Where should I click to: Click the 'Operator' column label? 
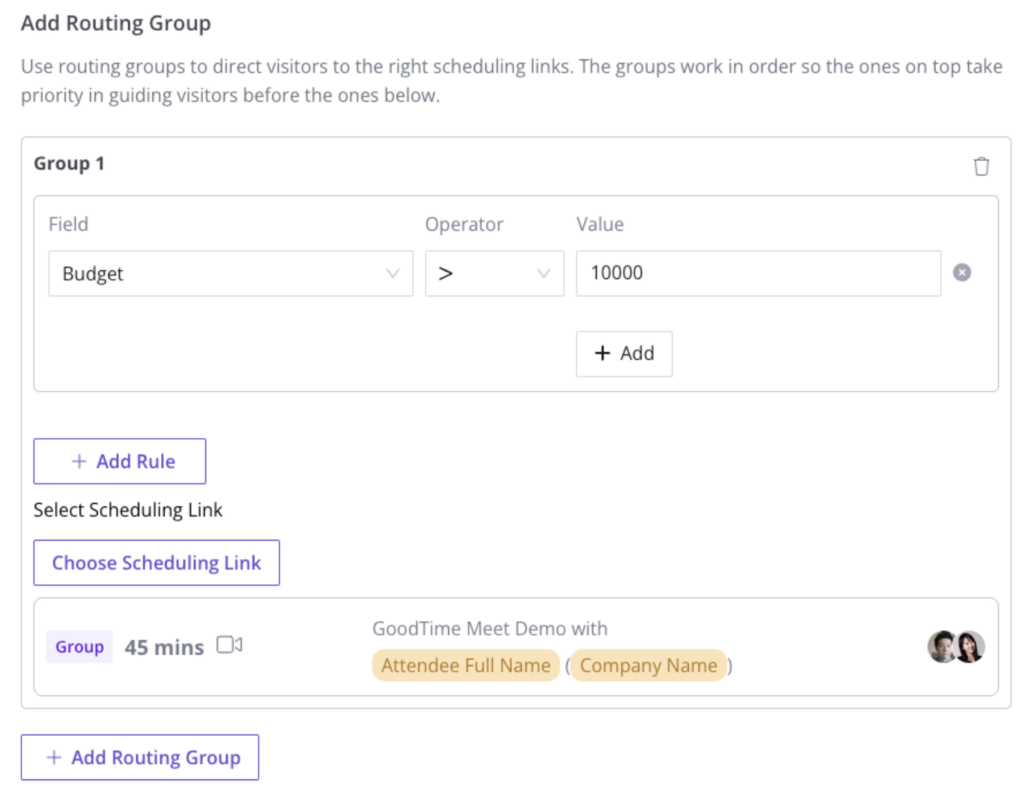464,225
